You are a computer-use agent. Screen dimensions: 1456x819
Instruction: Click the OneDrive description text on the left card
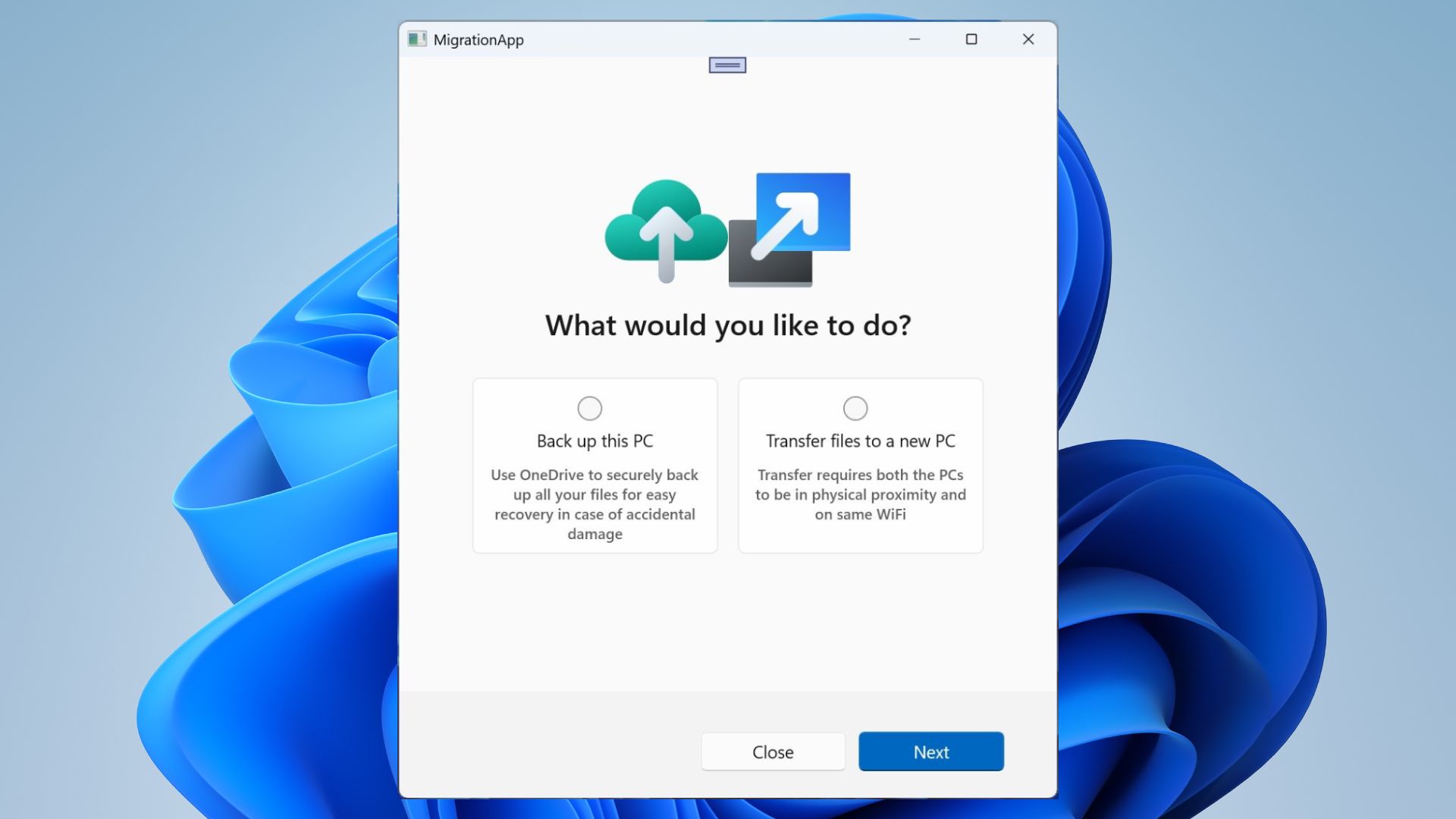594,504
